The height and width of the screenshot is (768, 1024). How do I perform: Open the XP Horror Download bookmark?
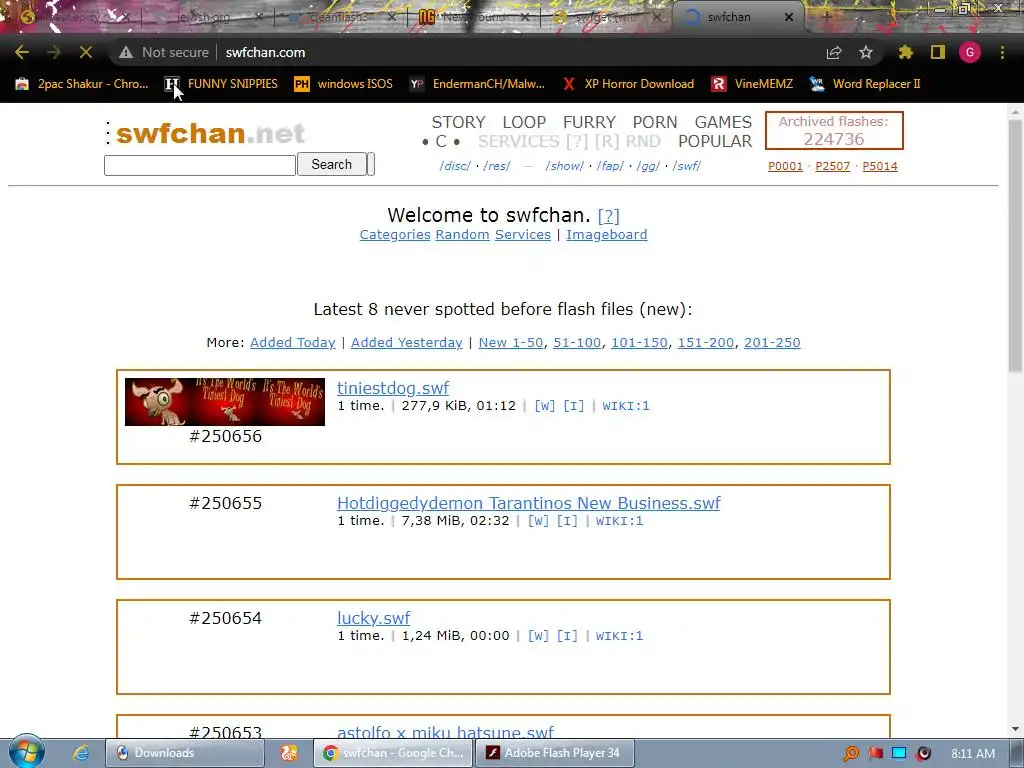pos(629,84)
